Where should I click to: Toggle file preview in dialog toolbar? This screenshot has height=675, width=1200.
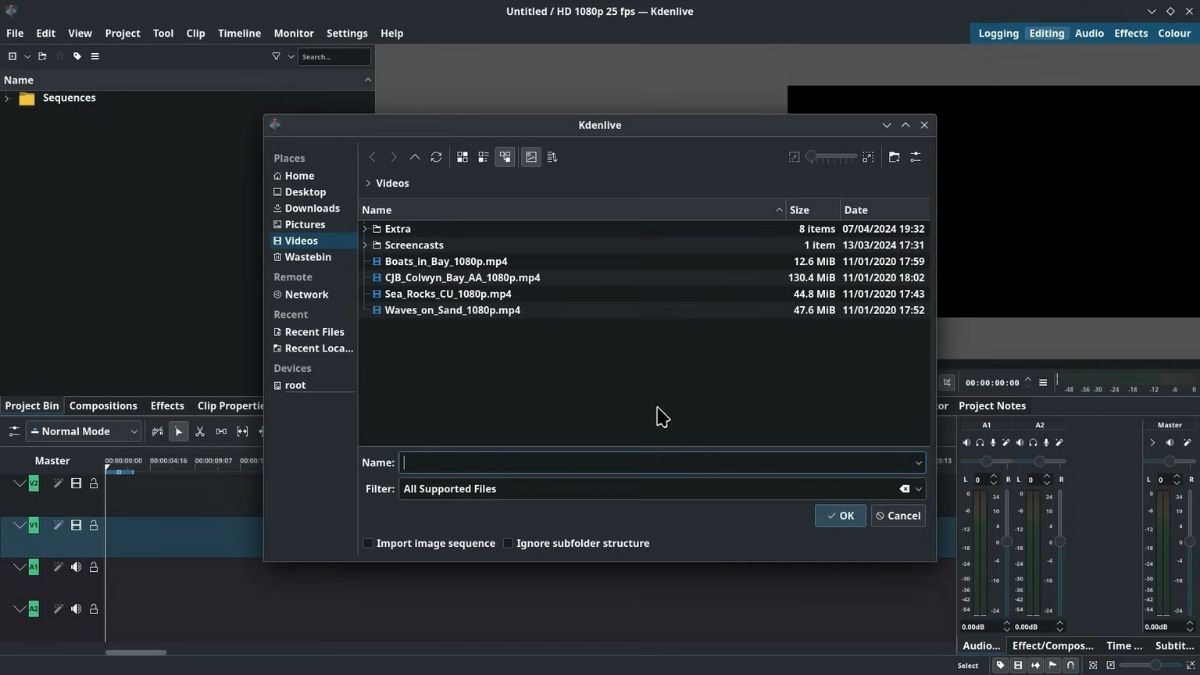(531, 157)
